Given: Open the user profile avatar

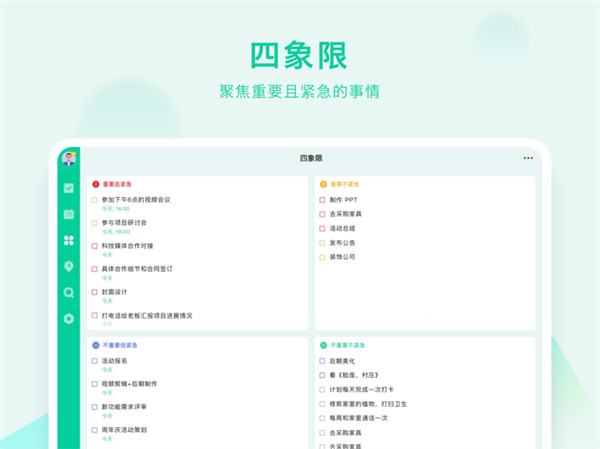Looking at the screenshot, I should (x=69, y=158).
